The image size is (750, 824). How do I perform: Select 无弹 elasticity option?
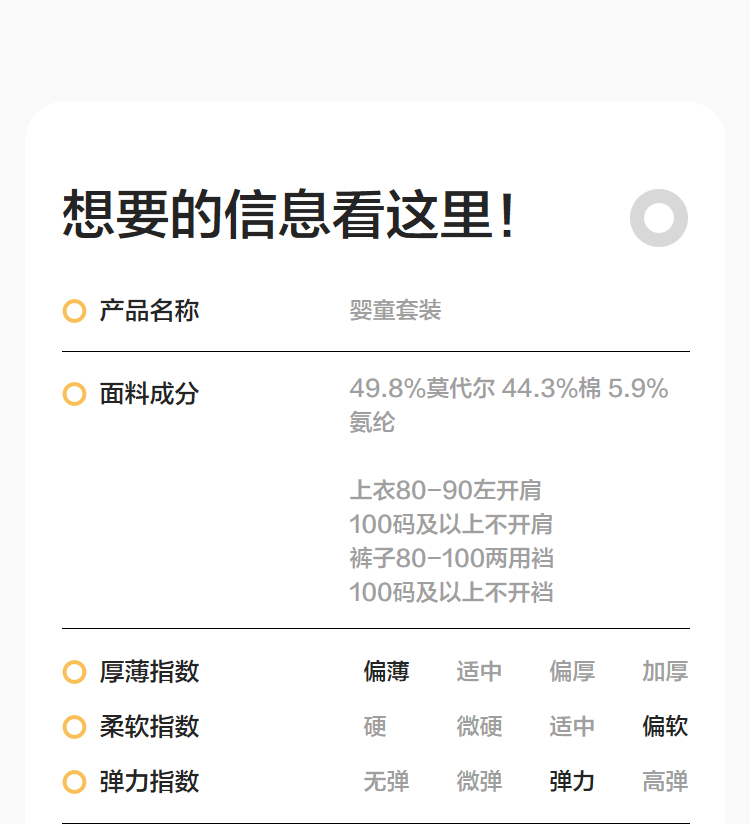coord(386,782)
